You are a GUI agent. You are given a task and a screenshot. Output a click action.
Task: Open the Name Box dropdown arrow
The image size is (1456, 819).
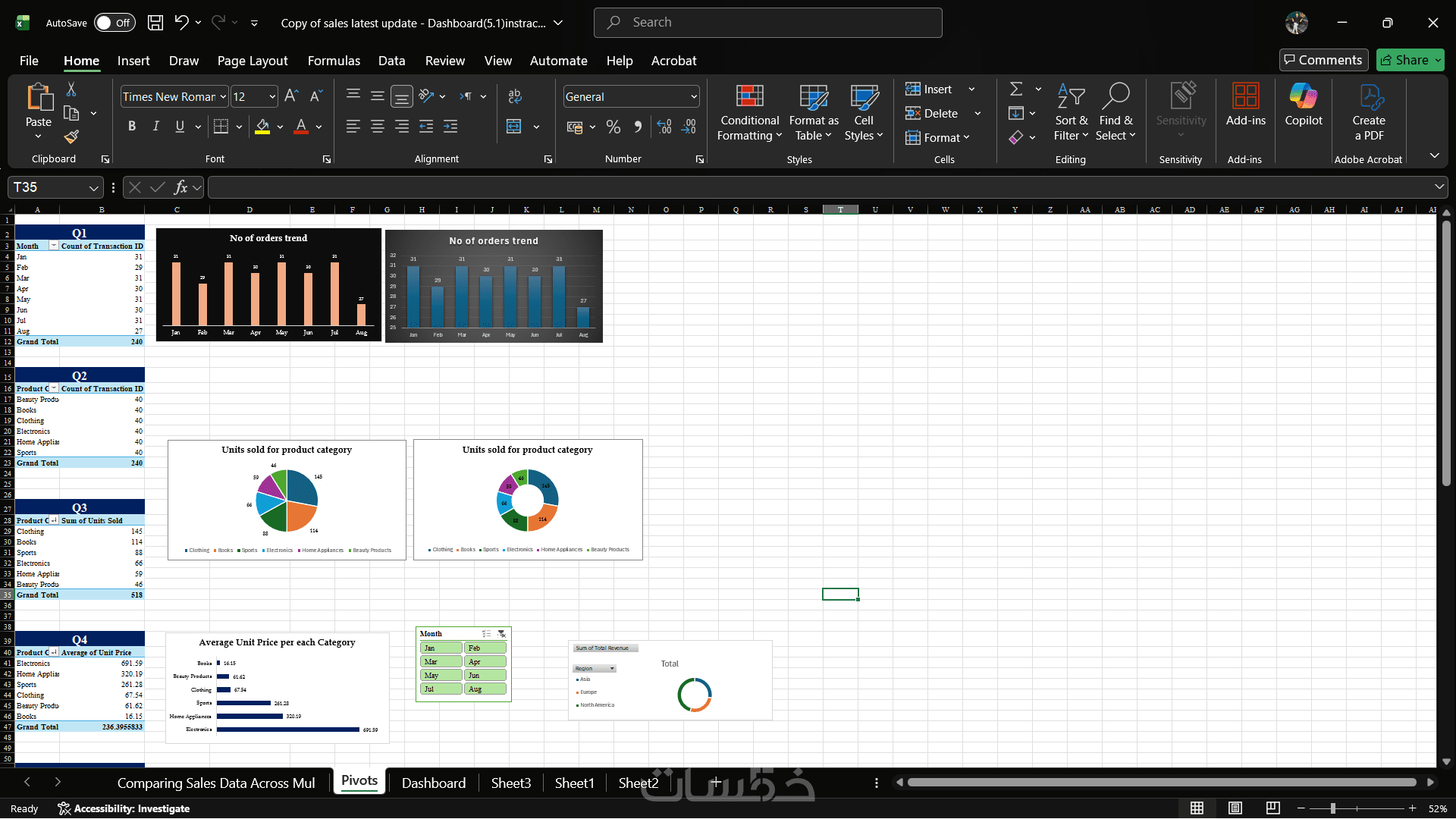[93, 188]
